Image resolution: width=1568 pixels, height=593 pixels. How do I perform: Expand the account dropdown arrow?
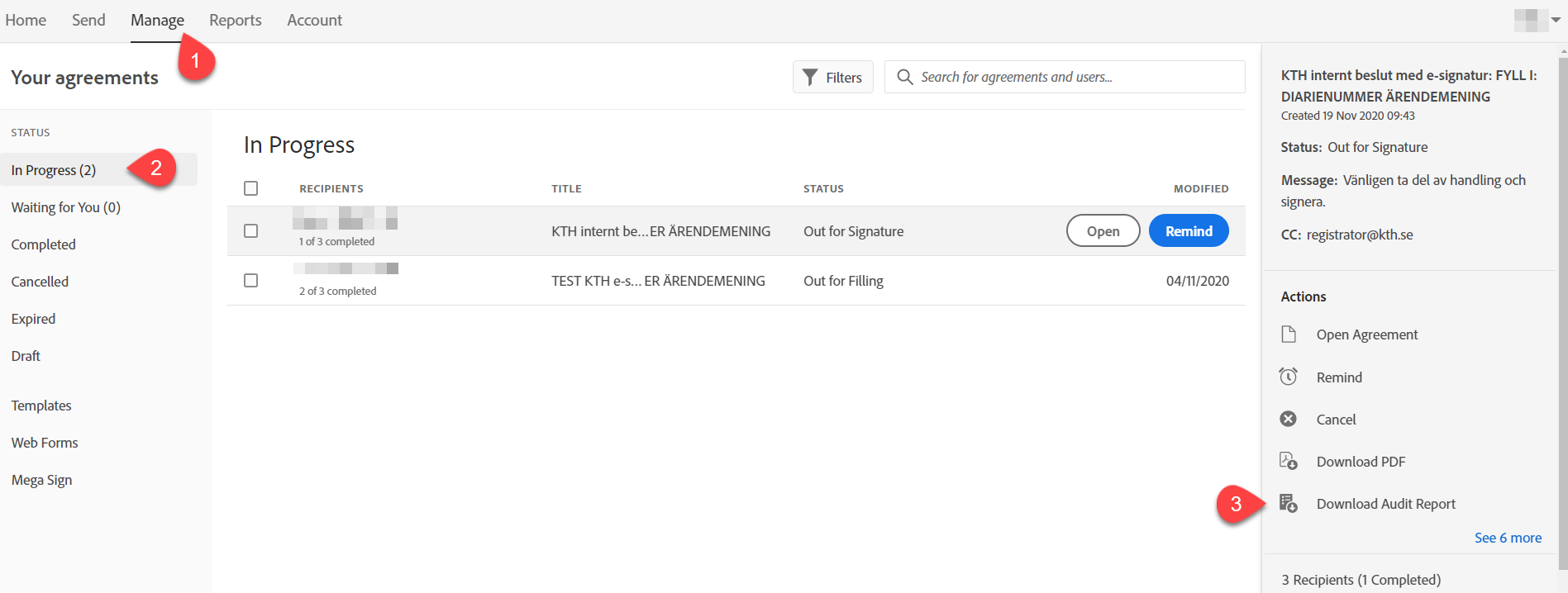(1556, 20)
